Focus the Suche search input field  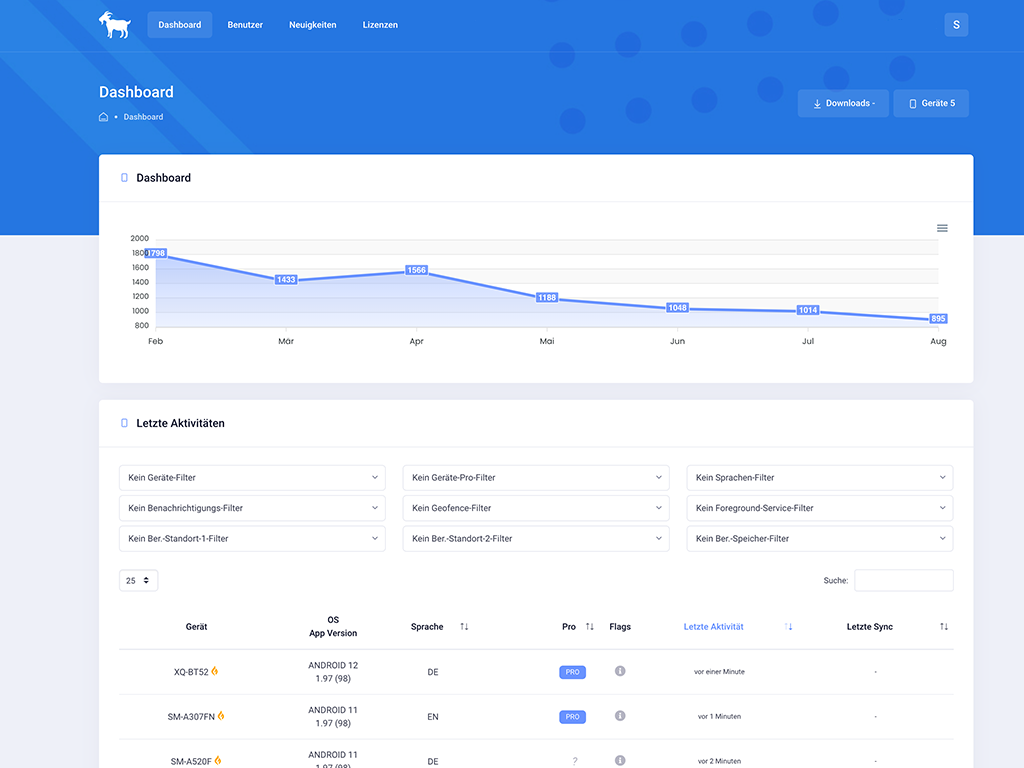point(903,581)
